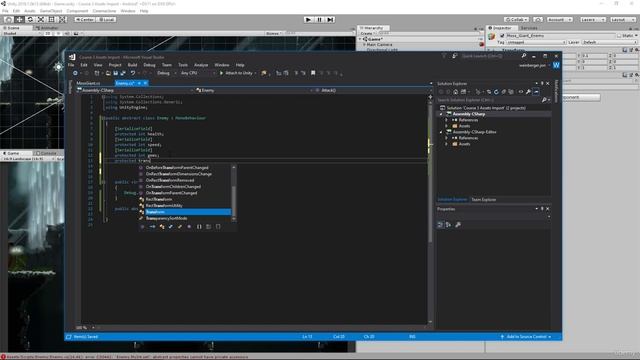Open Visual Studio's Analyze menu
Viewport: 640px width, 360px height.
coord(201,65)
